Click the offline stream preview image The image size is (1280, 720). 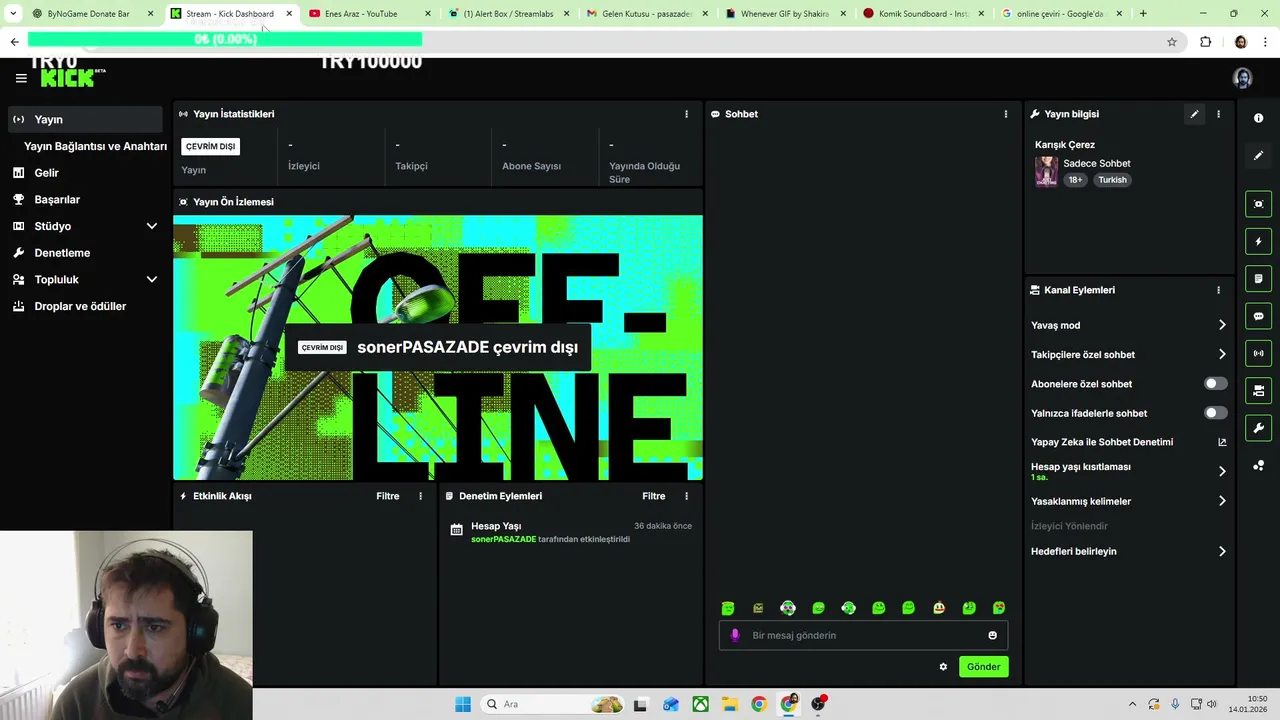point(438,348)
